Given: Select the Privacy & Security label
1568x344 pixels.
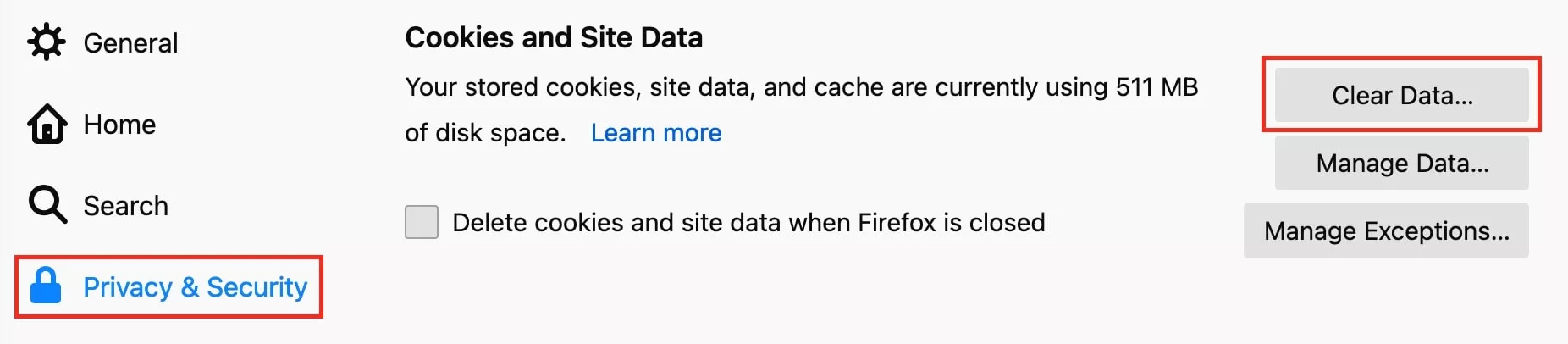Looking at the screenshot, I should (x=195, y=287).
